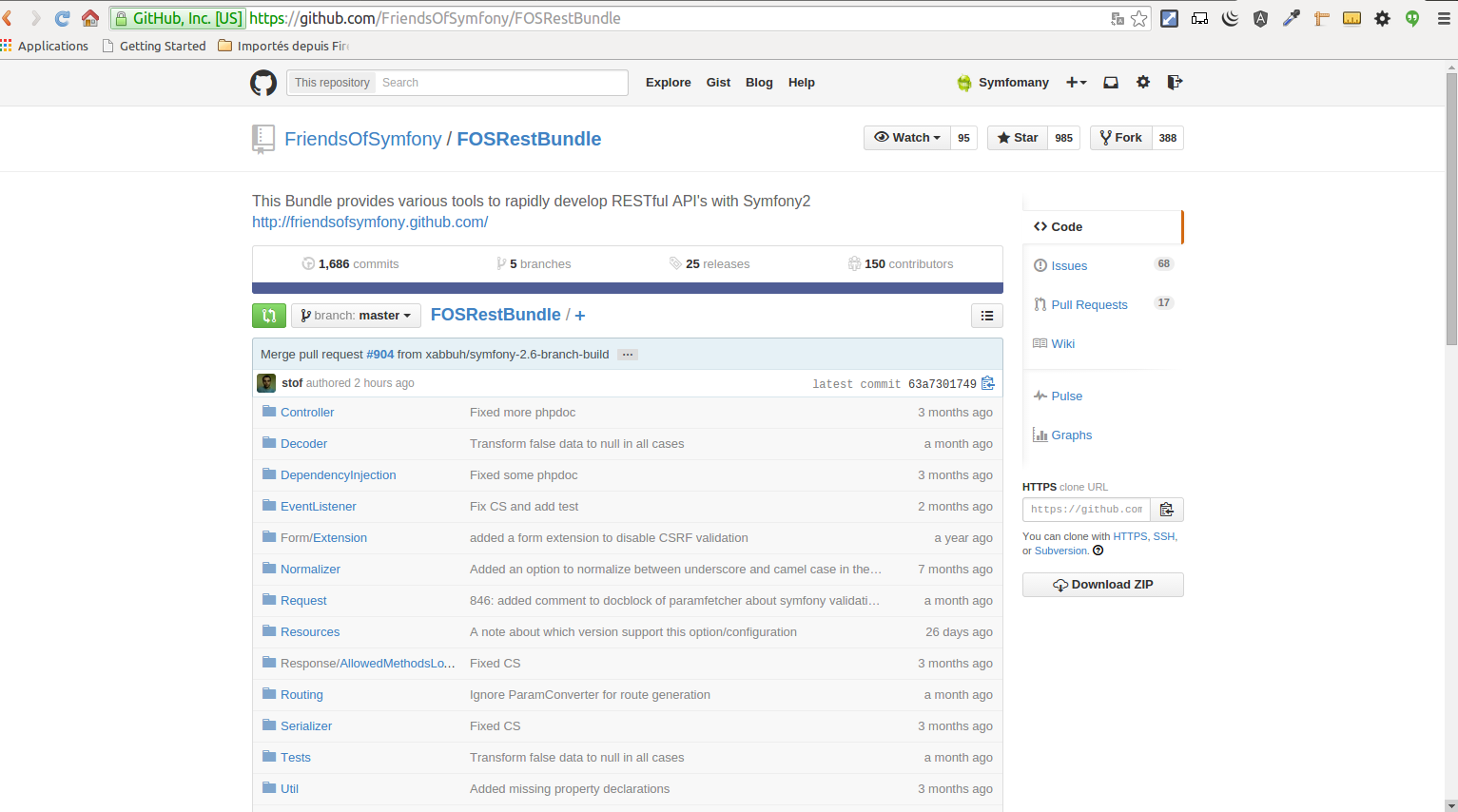Open the Watch dropdown
The width and height of the screenshot is (1458, 812).
907,138
